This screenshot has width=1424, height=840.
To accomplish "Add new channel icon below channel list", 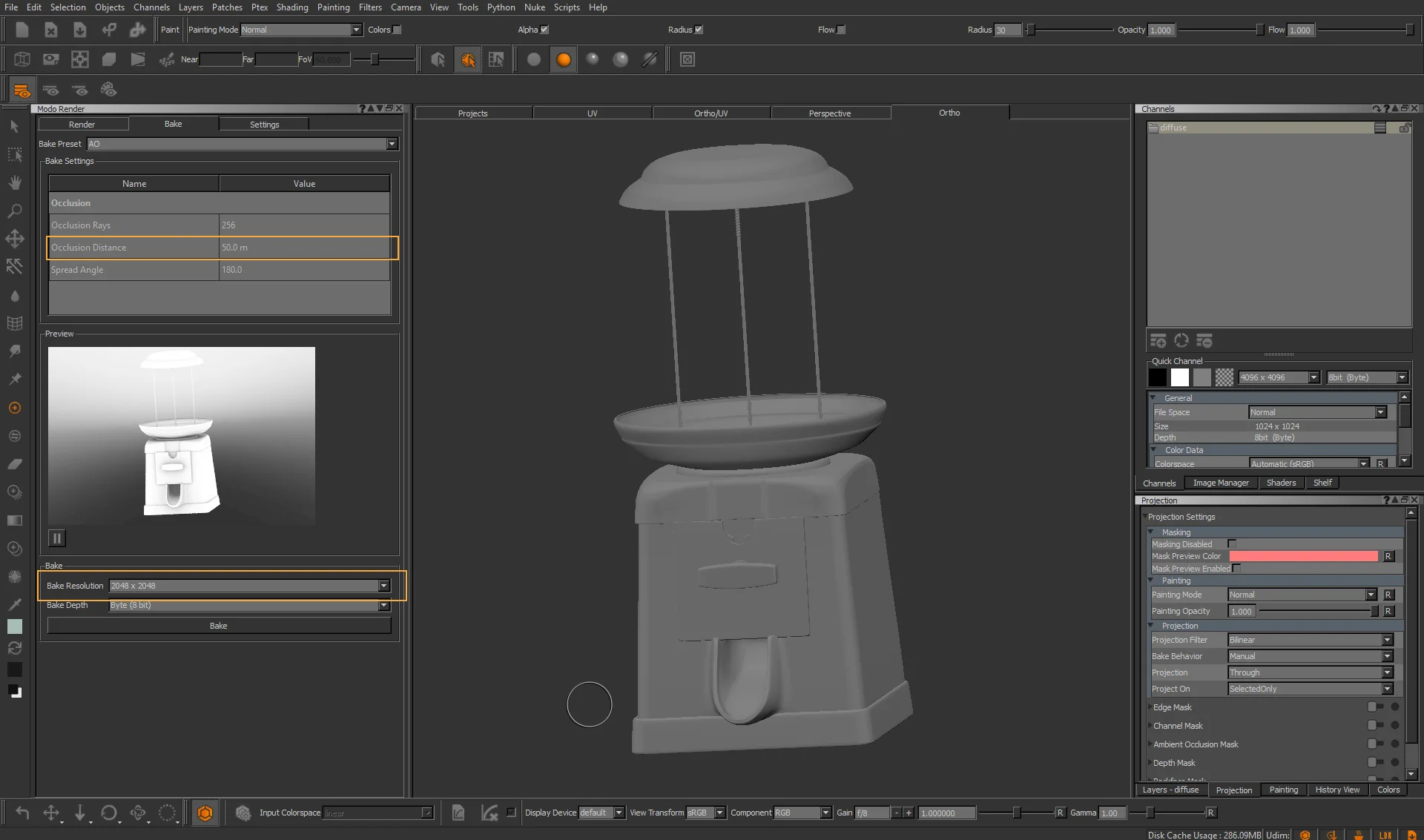I will pyautogui.click(x=1158, y=341).
